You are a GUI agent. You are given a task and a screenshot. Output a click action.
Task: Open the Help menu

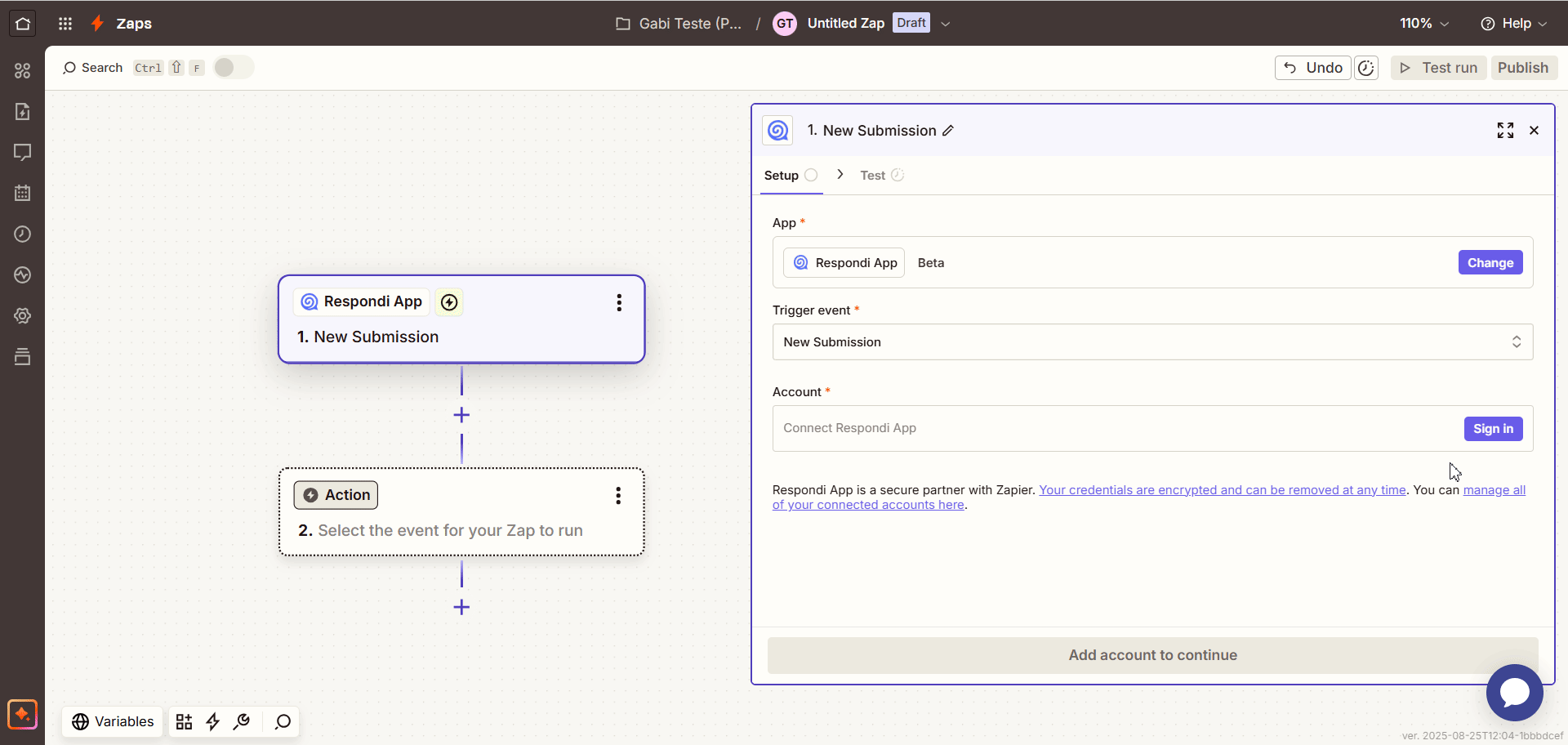pyautogui.click(x=1513, y=24)
